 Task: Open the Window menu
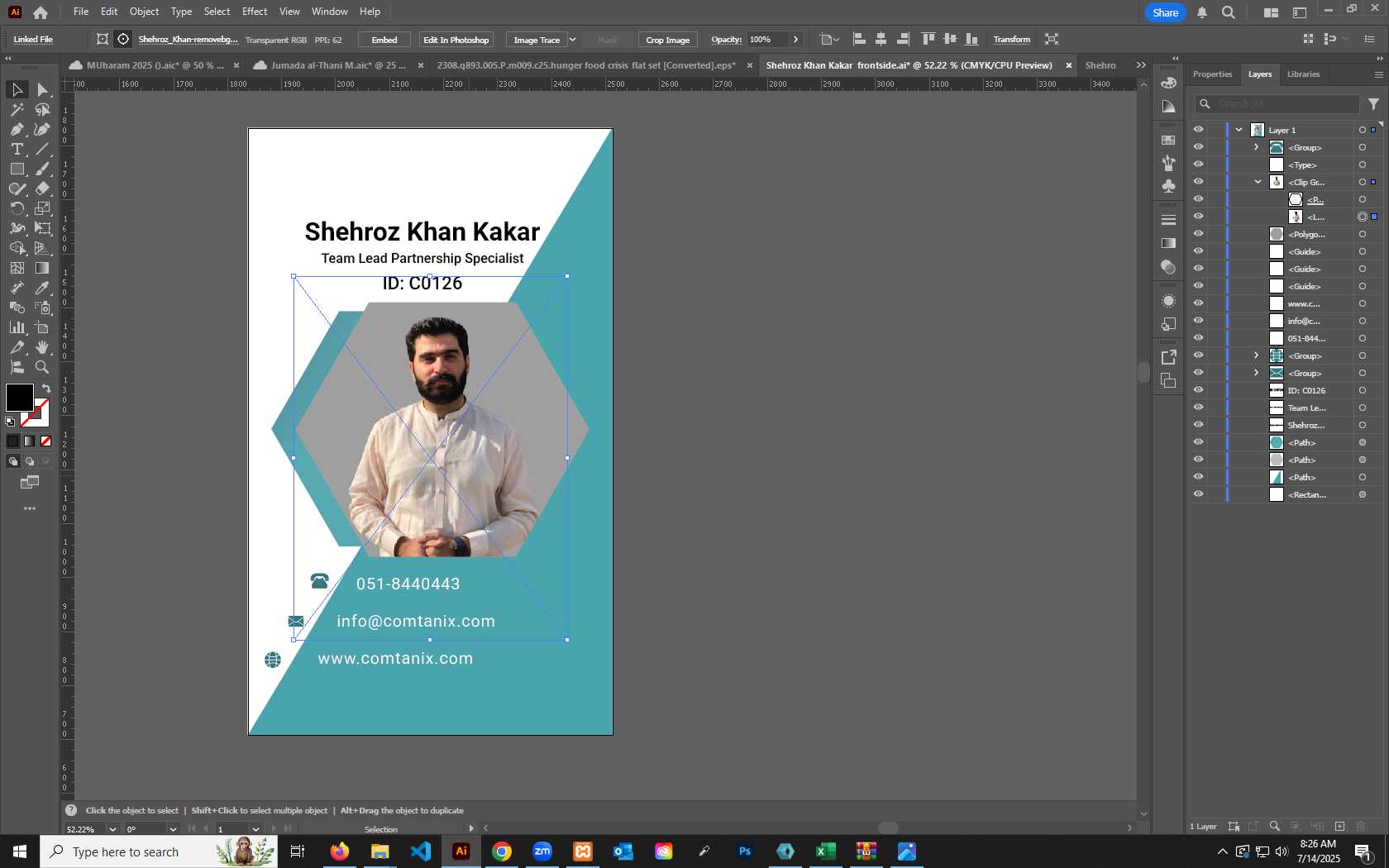point(330,12)
